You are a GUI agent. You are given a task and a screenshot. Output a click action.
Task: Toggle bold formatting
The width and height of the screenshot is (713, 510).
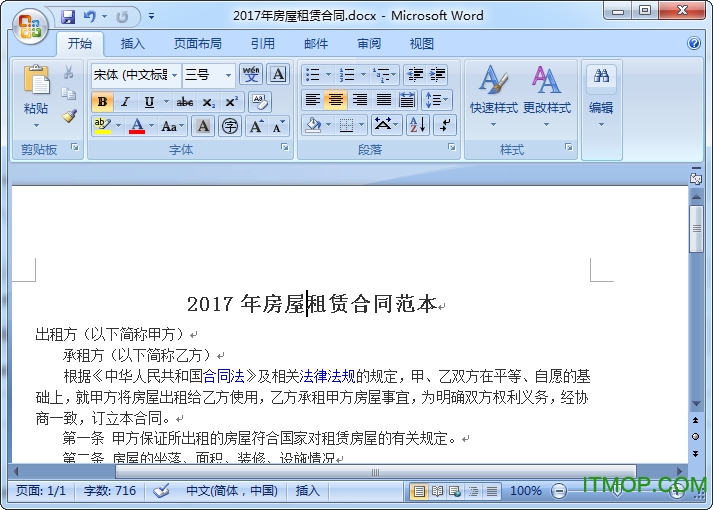102,102
